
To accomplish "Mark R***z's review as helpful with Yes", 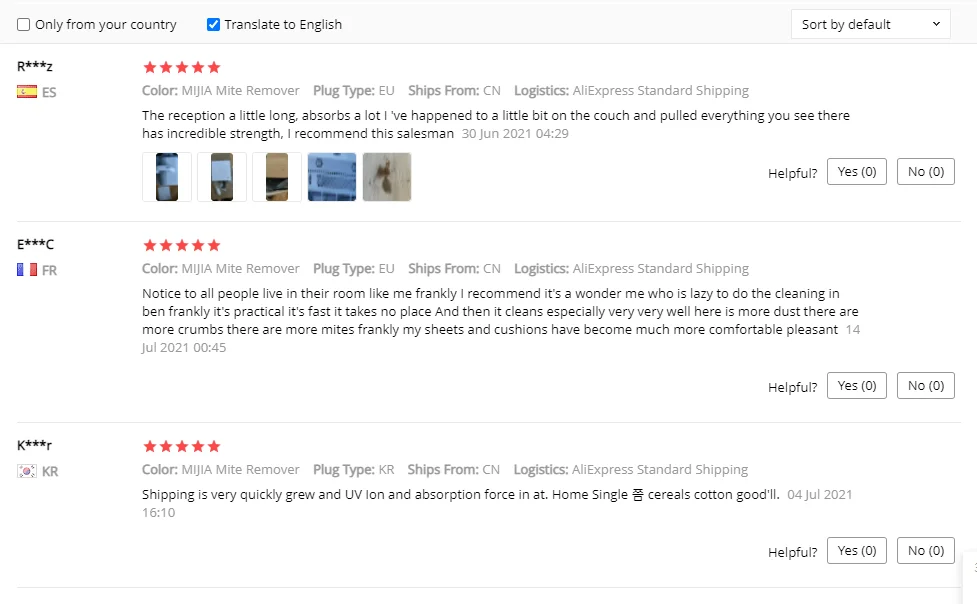I will [x=857, y=172].
